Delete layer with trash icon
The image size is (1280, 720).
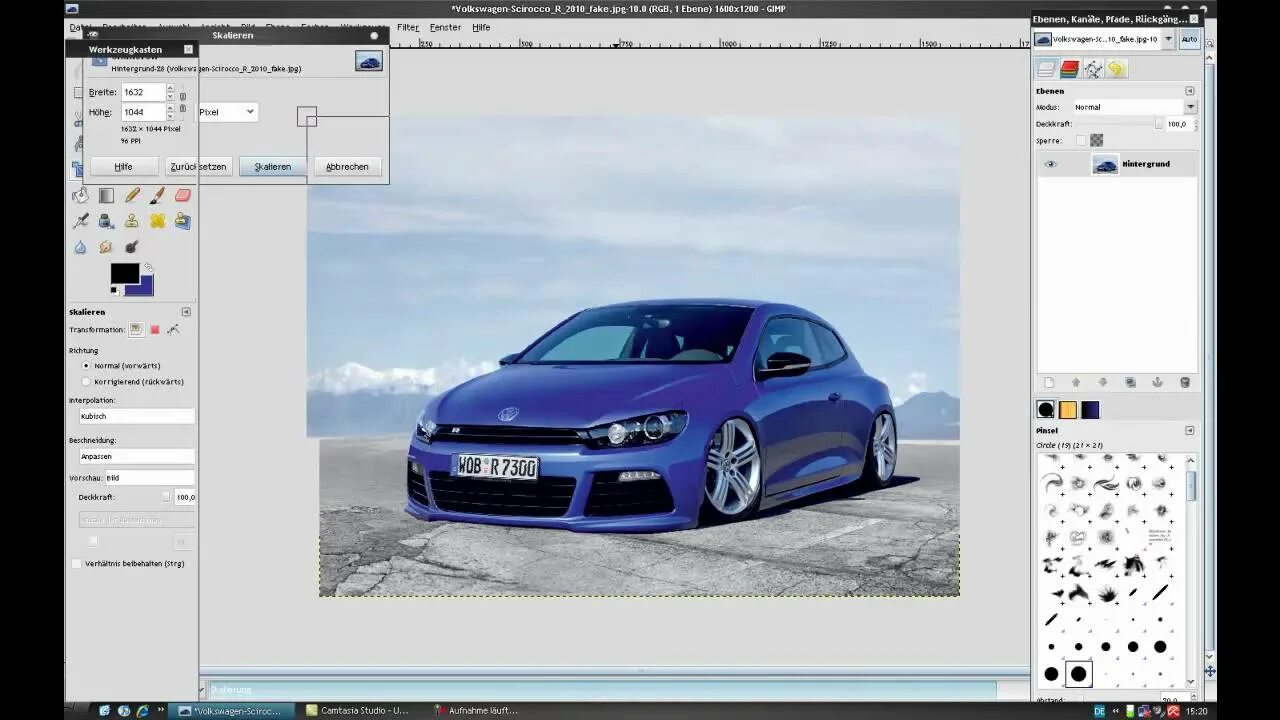coord(1185,382)
